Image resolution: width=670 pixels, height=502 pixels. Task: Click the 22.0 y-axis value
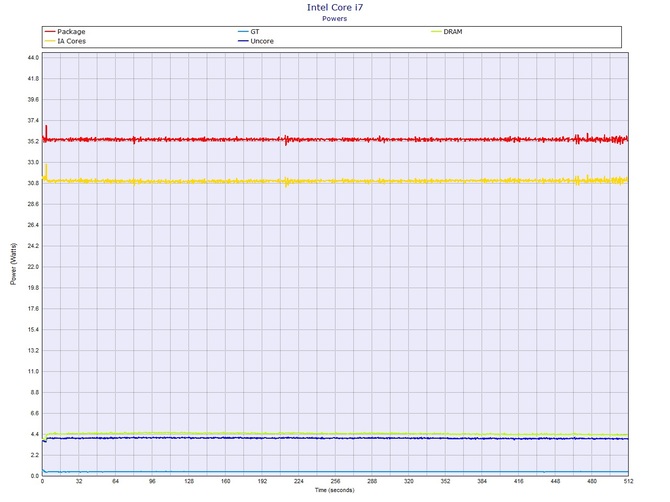pyautogui.click(x=33, y=267)
